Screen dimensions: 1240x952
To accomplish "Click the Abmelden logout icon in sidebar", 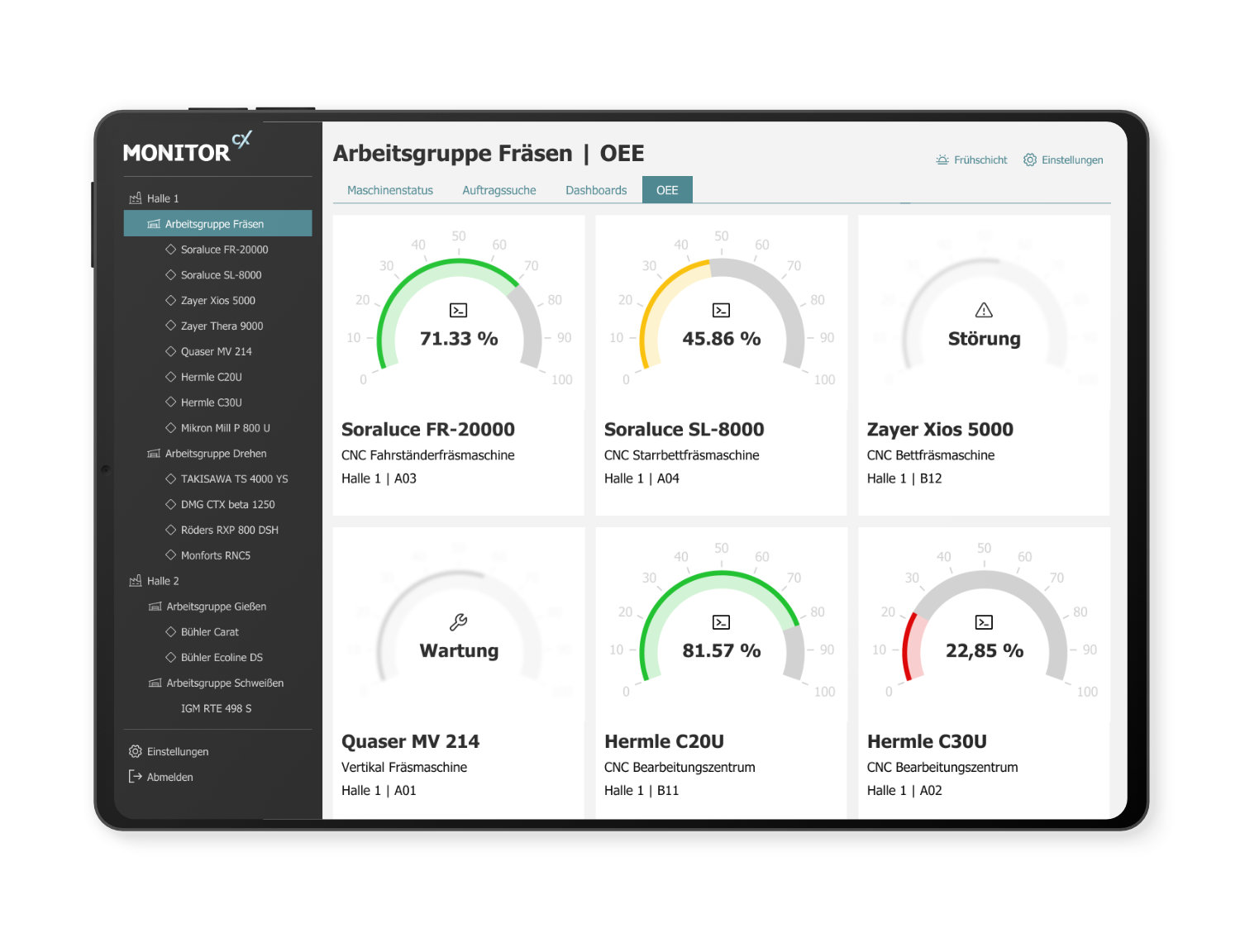I will pyautogui.click(x=136, y=777).
